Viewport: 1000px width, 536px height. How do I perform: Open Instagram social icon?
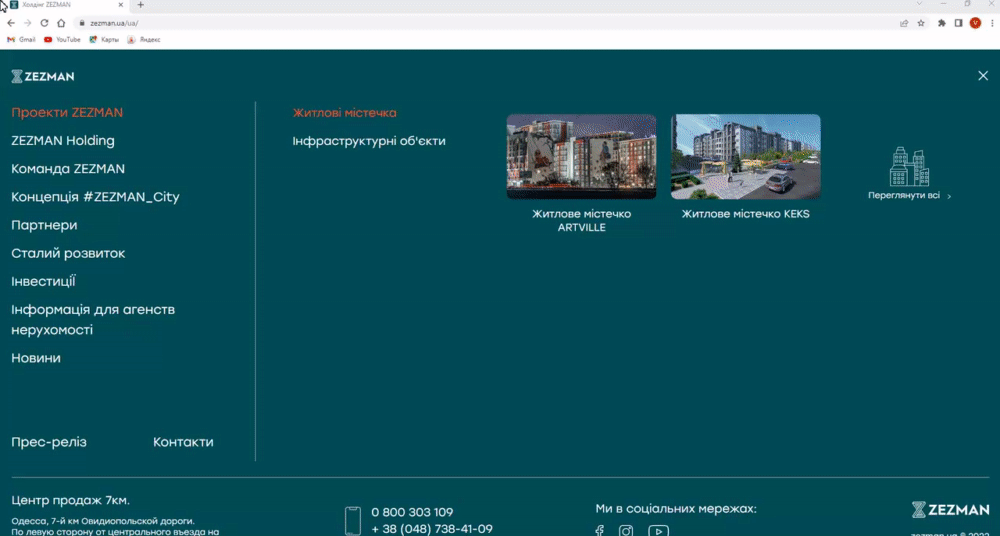pos(626,530)
